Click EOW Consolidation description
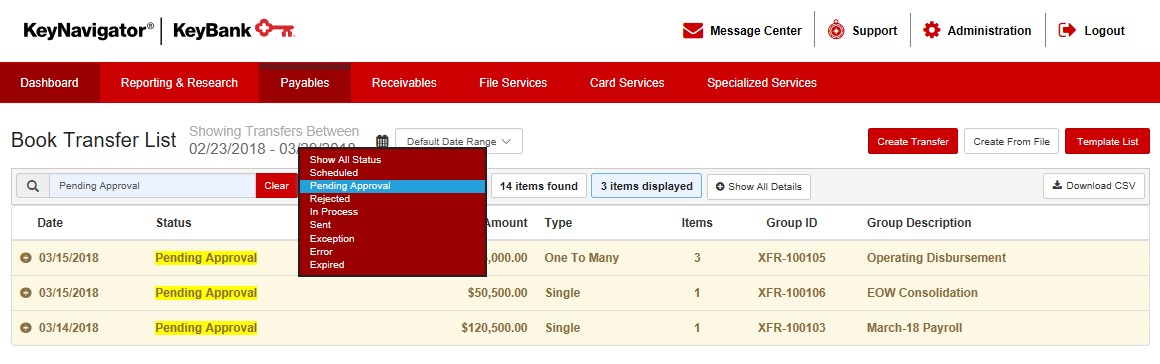This screenshot has height=364, width=1160. (923, 293)
